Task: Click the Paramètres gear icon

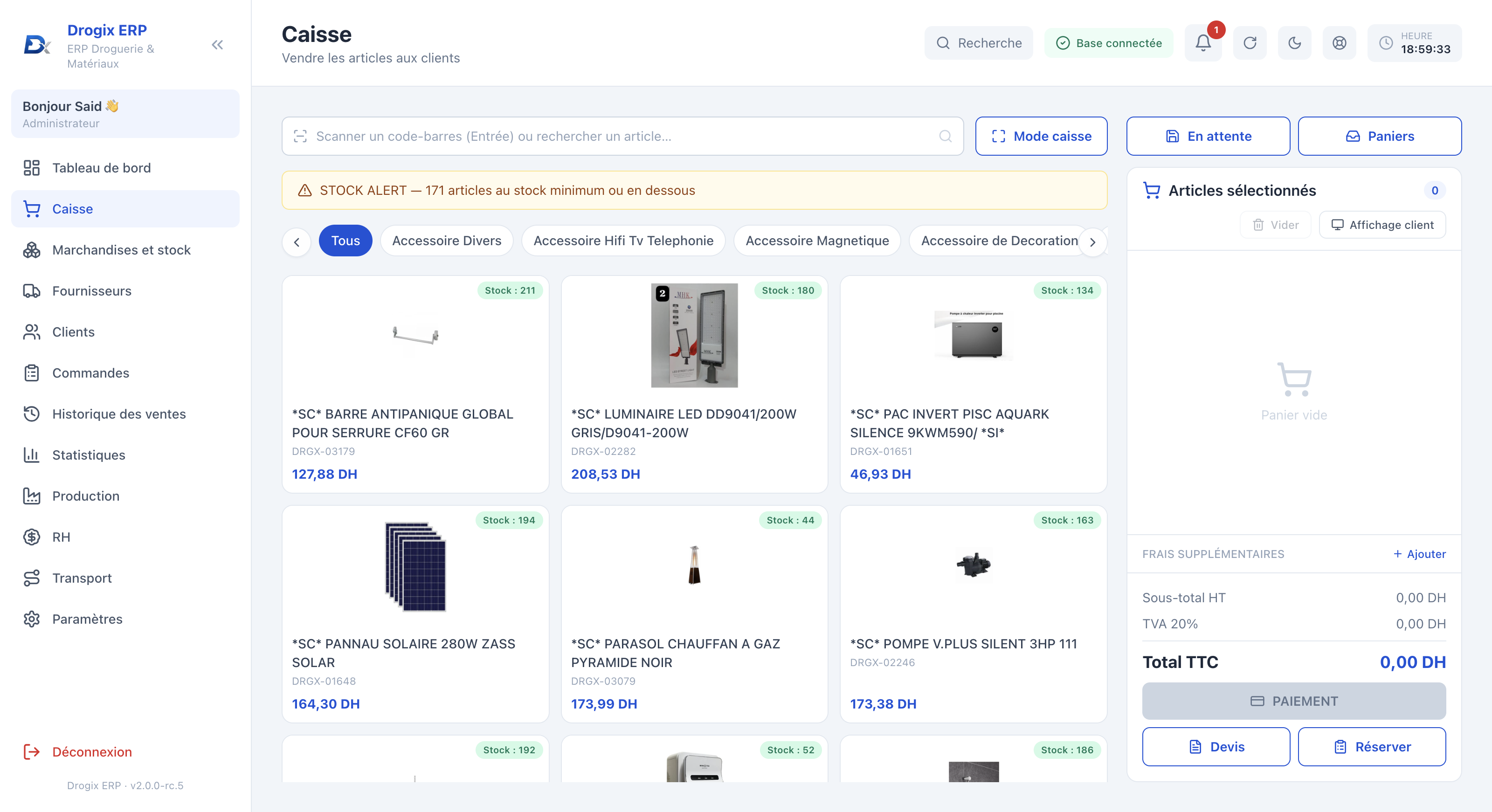Action: [31, 619]
